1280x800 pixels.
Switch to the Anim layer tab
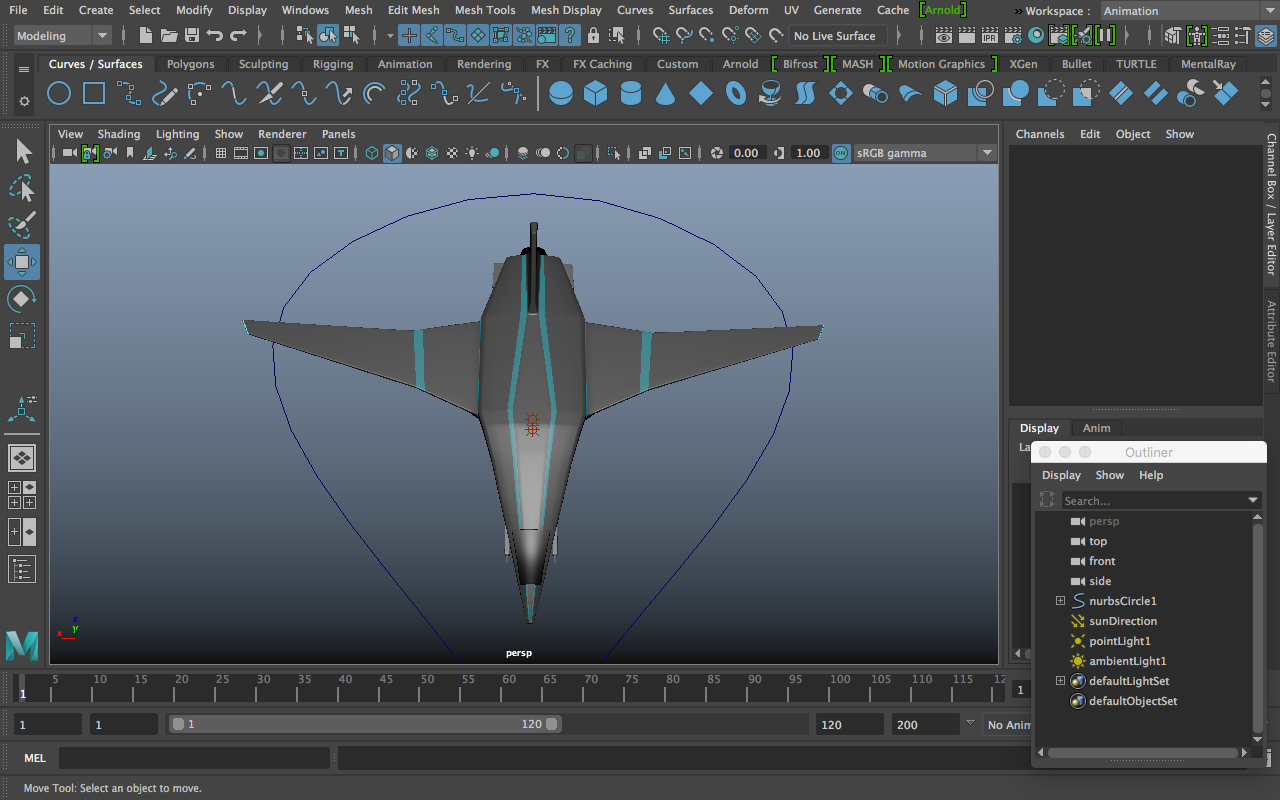click(x=1096, y=428)
